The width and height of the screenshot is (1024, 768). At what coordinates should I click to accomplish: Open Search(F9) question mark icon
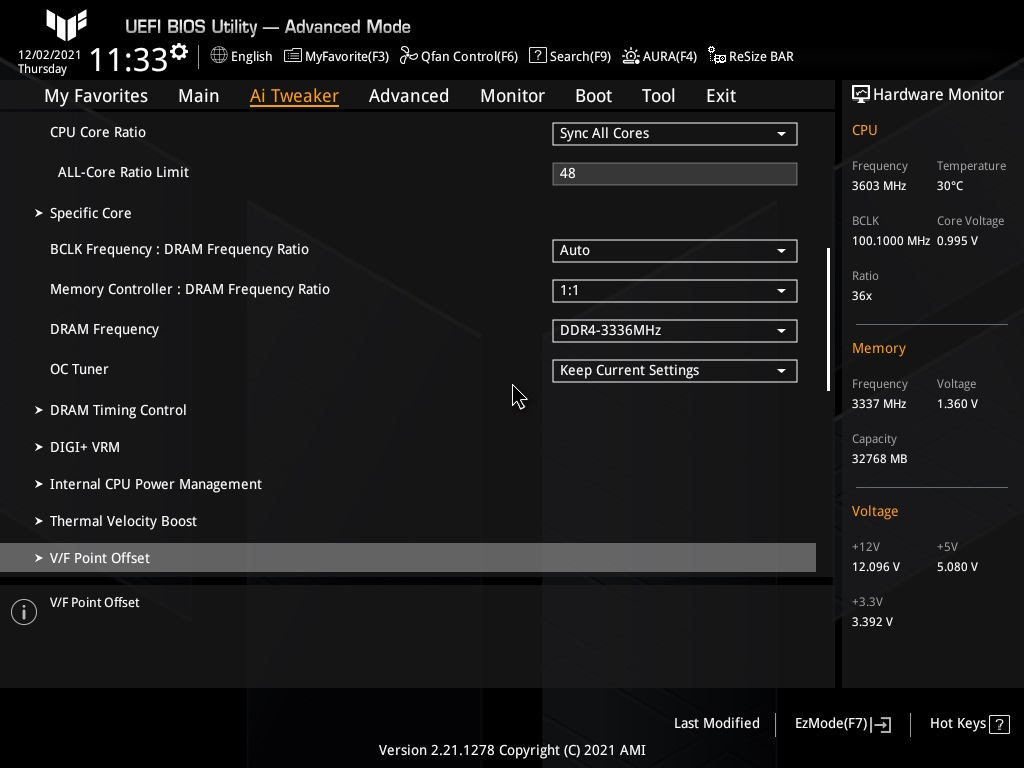pyautogui.click(x=537, y=56)
